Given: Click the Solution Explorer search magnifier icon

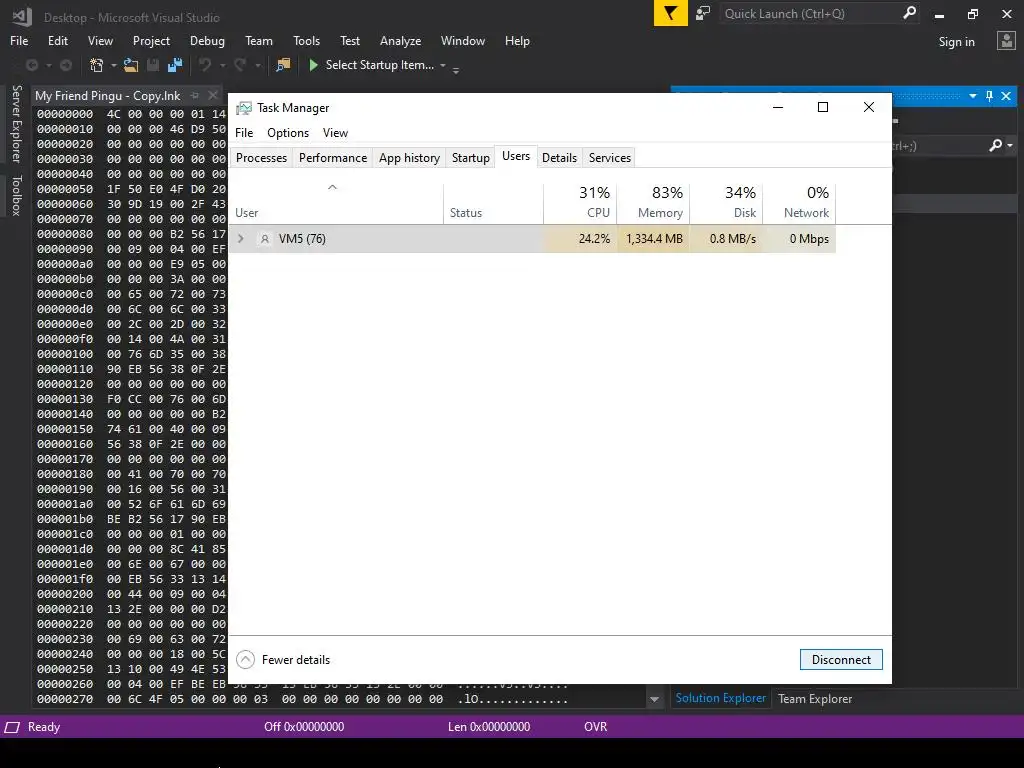Looking at the screenshot, I should (995, 145).
